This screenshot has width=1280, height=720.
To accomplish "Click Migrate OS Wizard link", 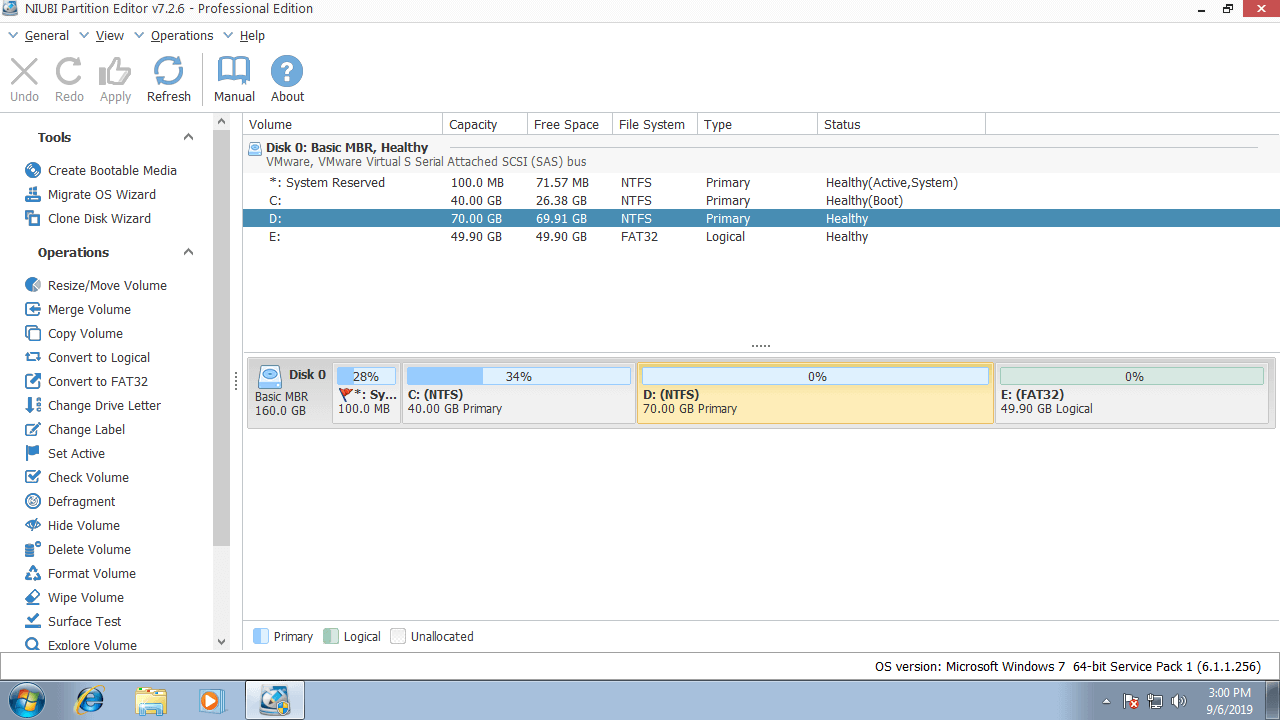I will tap(101, 194).
